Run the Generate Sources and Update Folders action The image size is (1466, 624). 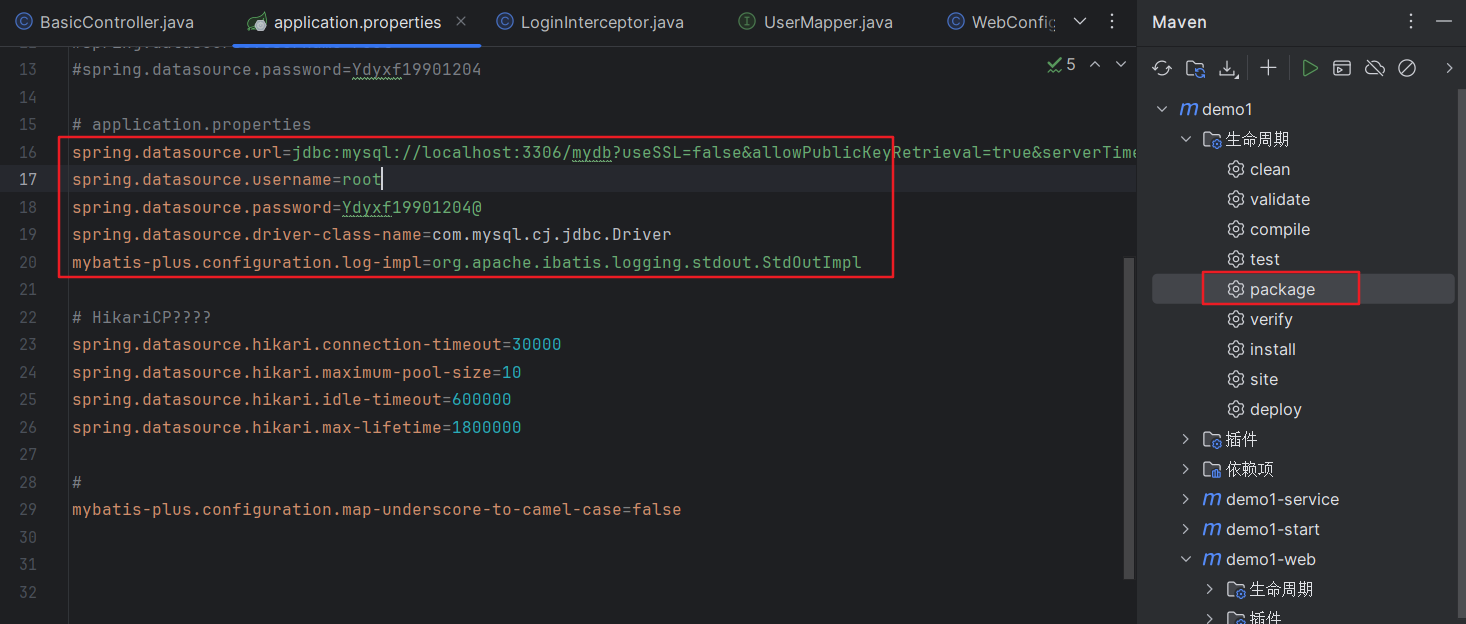pyautogui.click(x=1195, y=68)
